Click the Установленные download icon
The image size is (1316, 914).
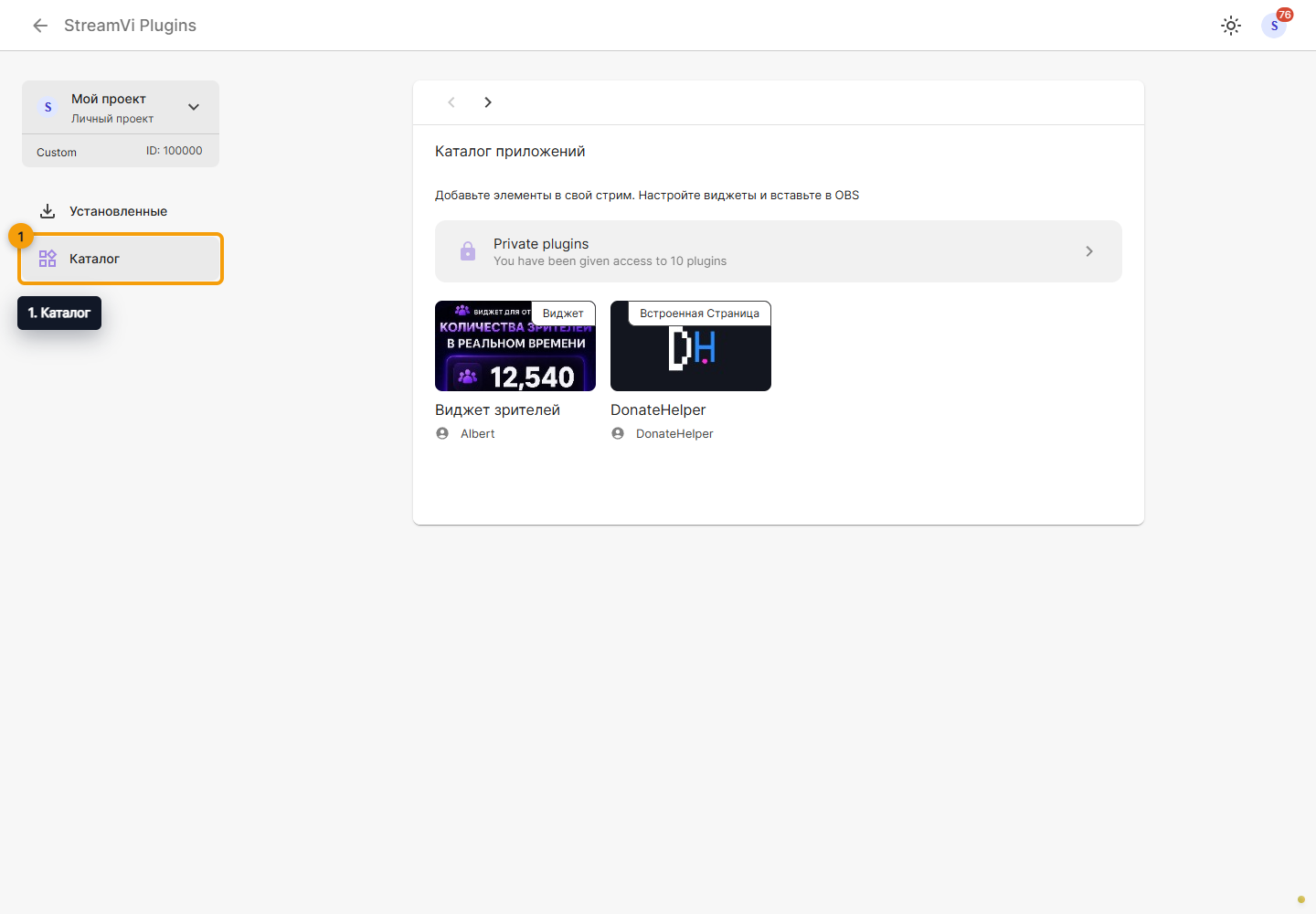click(x=48, y=211)
